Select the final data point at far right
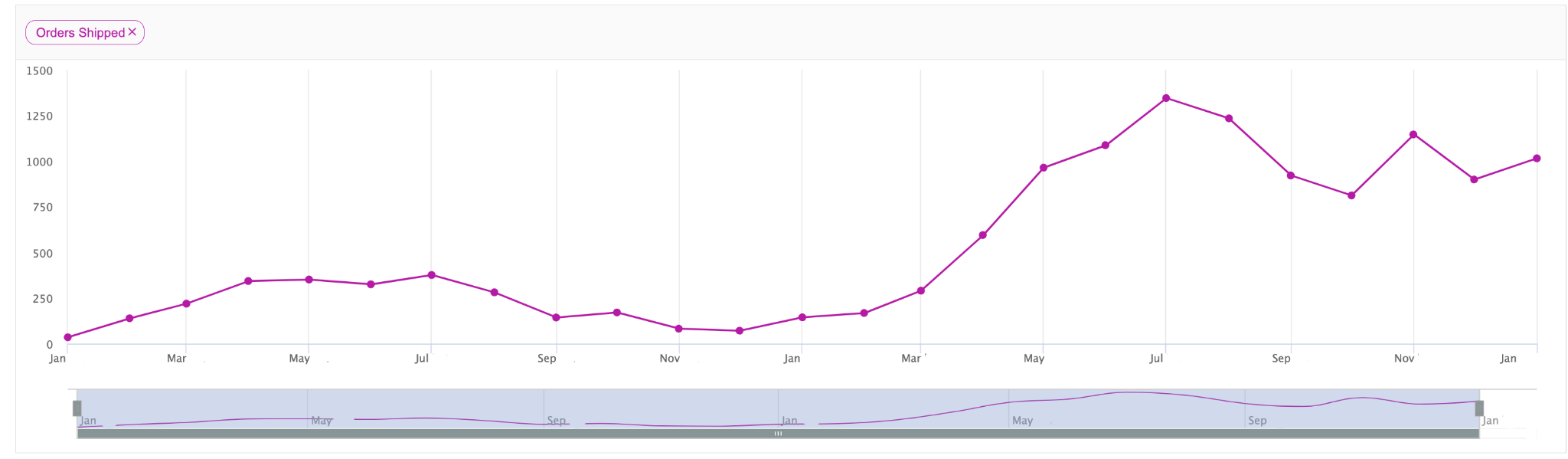Image resolution: width=1568 pixels, height=459 pixels. [x=1537, y=159]
